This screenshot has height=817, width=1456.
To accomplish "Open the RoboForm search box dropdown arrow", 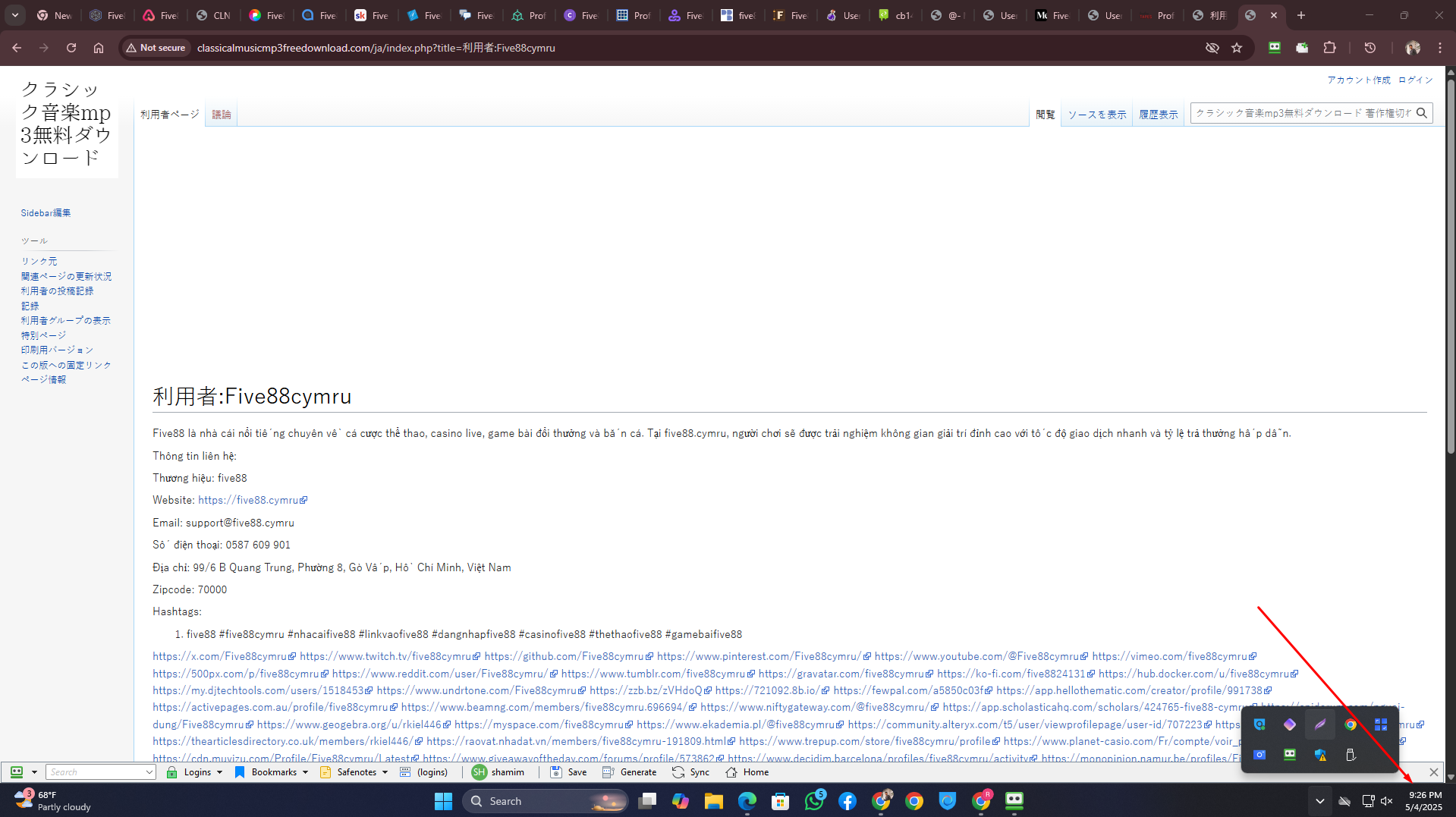I will click(149, 772).
